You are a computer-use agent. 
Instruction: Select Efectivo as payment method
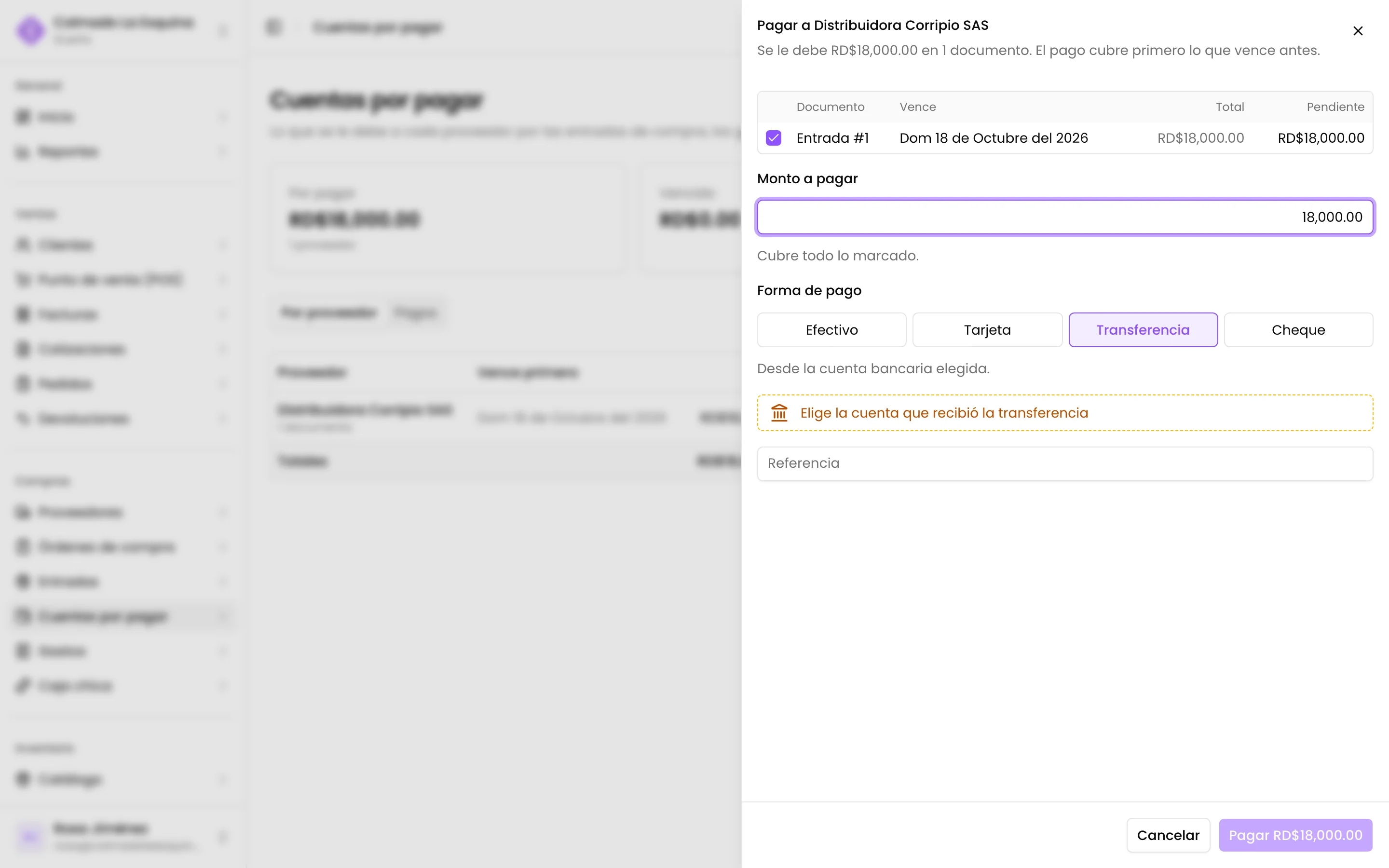click(831, 329)
